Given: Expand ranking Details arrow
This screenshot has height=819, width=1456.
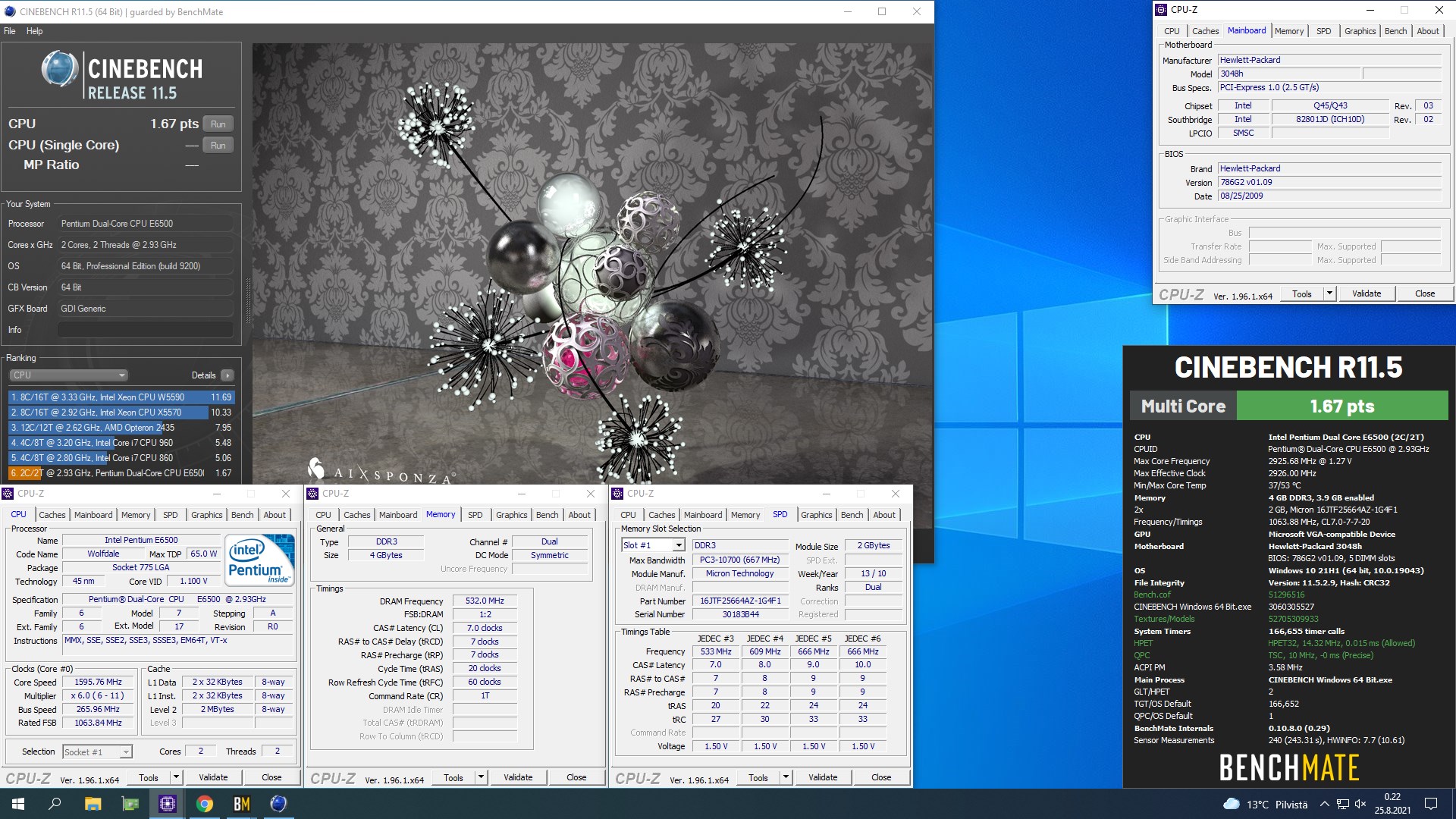Looking at the screenshot, I should pos(227,375).
